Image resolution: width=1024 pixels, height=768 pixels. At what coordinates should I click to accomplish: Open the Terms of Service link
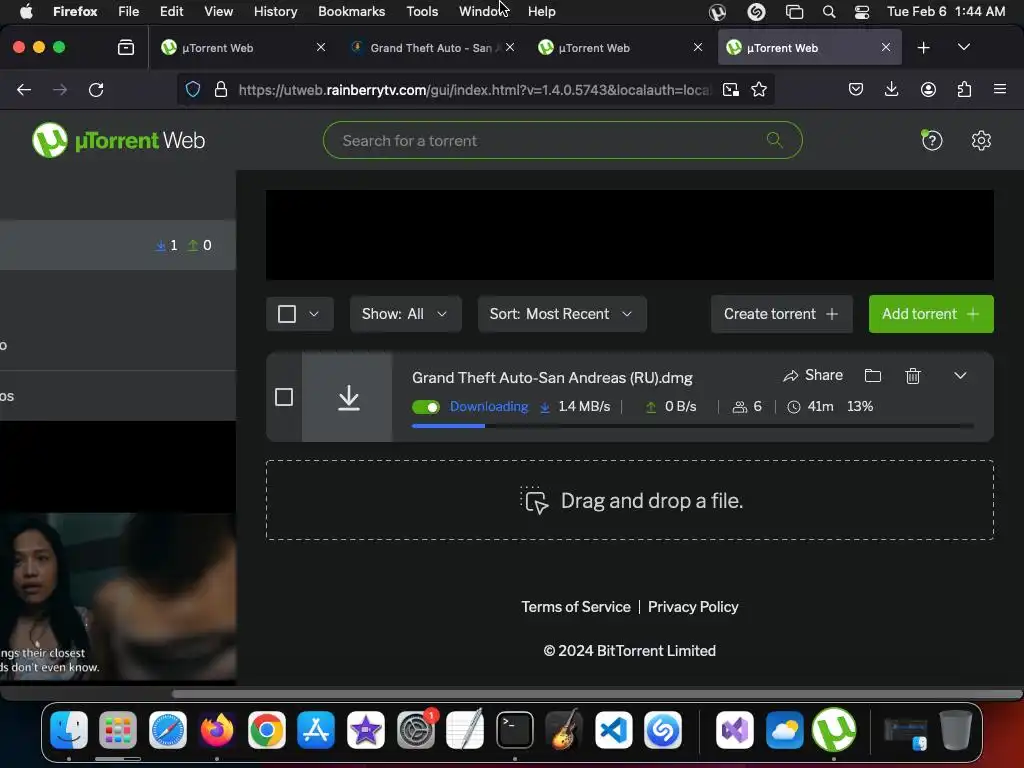point(575,607)
